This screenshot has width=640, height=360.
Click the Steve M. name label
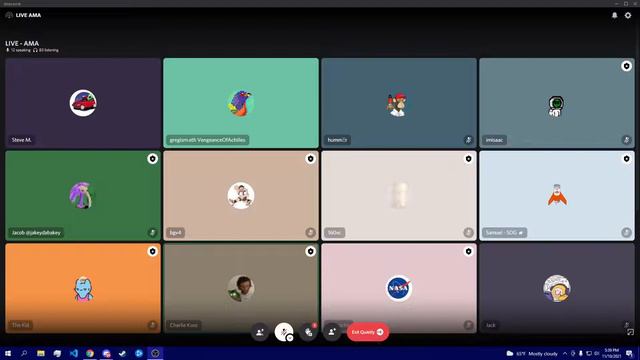(x=22, y=140)
